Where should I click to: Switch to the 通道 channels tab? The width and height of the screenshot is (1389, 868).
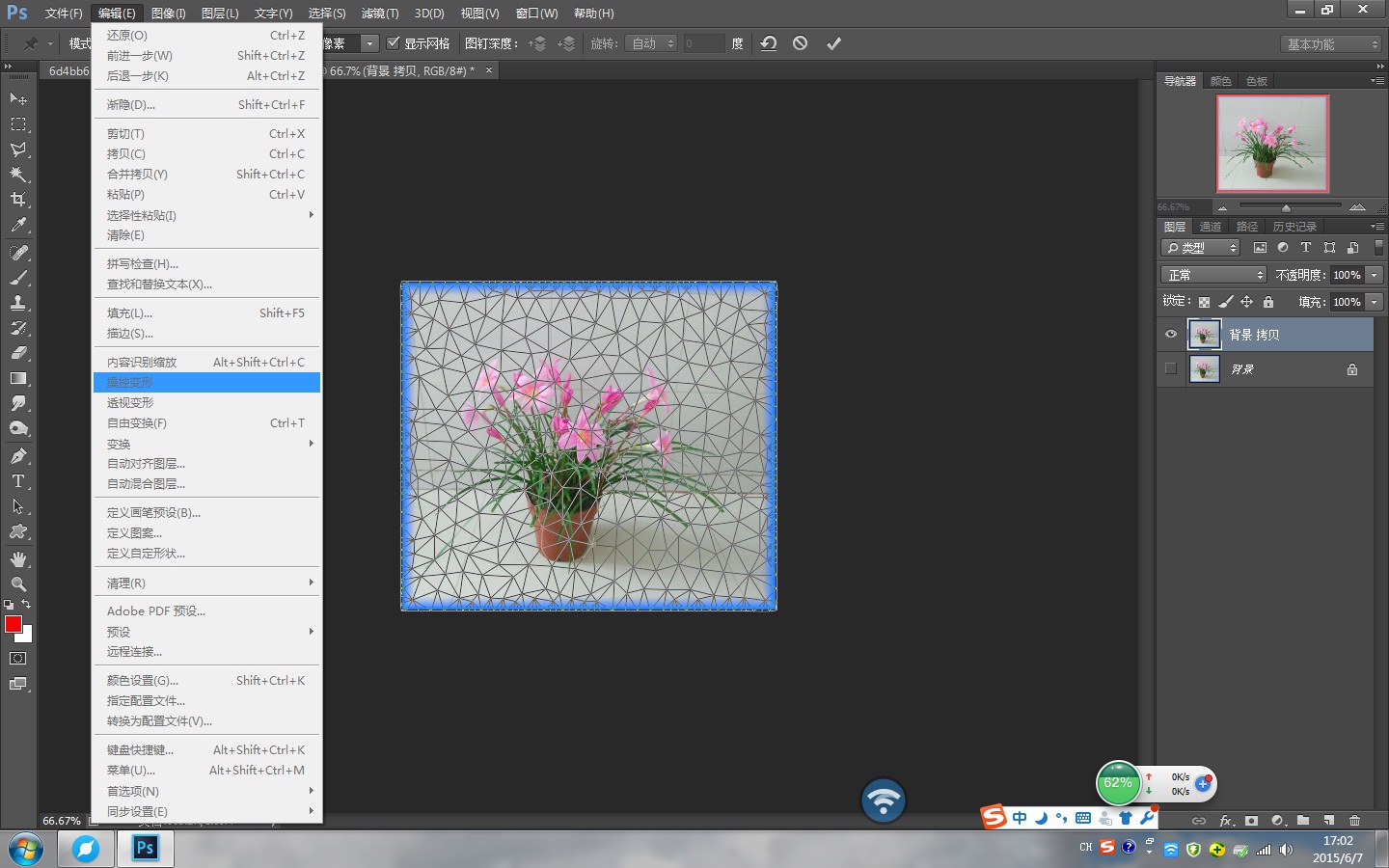point(1210,227)
